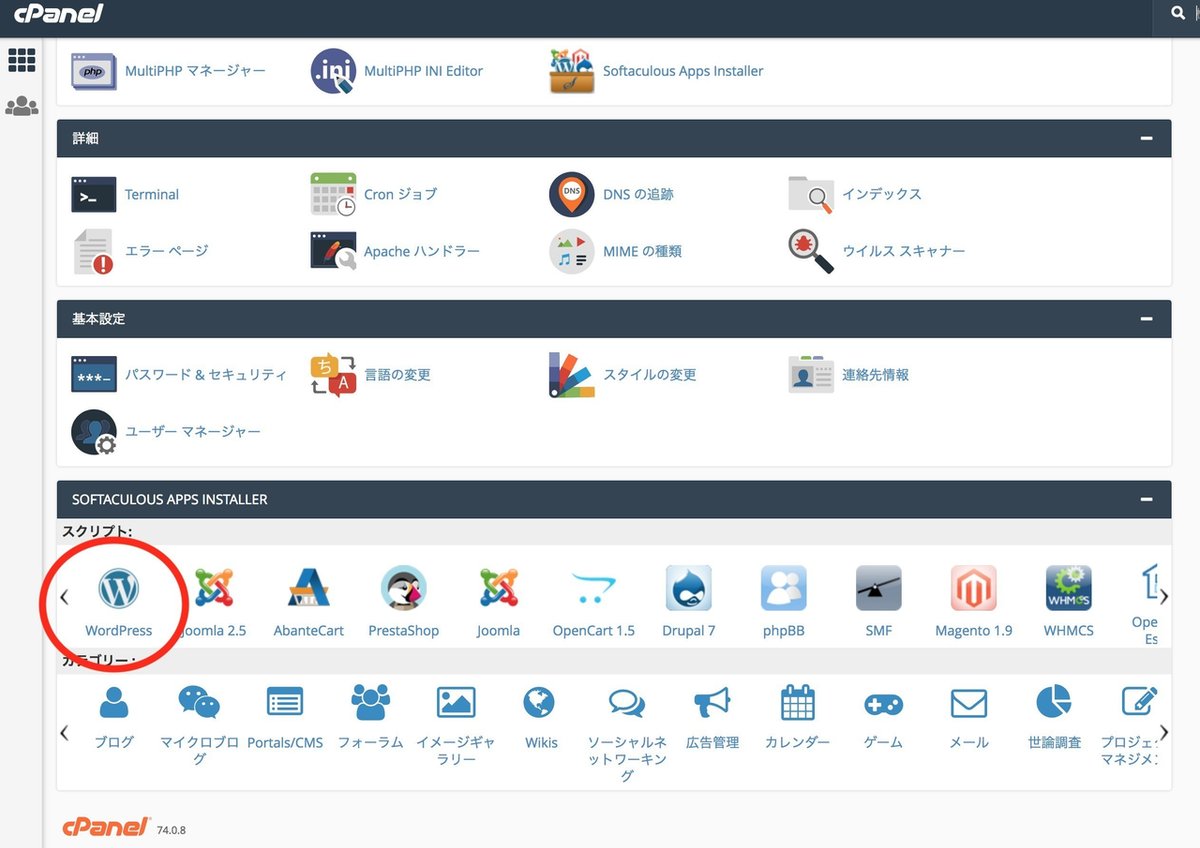Open the 広告管理 category icon
Screen dimensions: 1200x848
pyautogui.click(x=712, y=703)
